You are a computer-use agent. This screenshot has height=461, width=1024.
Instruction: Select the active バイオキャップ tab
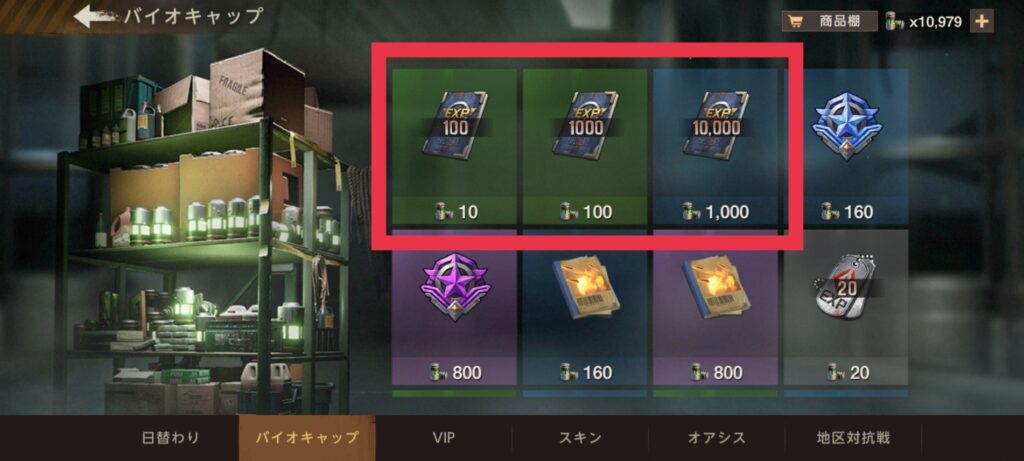click(x=307, y=437)
